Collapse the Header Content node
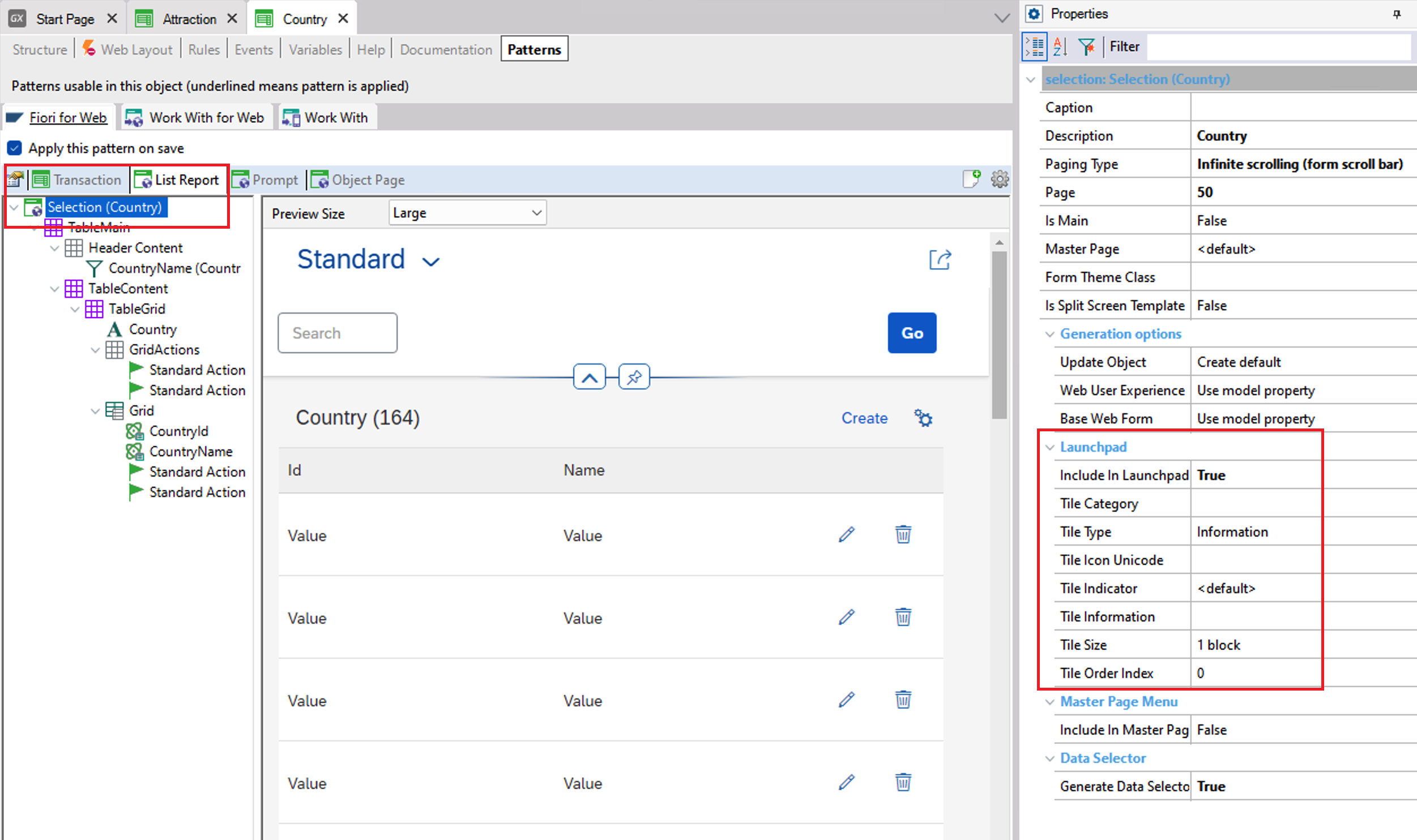Image resolution: width=1417 pixels, height=840 pixels. (x=54, y=248)
